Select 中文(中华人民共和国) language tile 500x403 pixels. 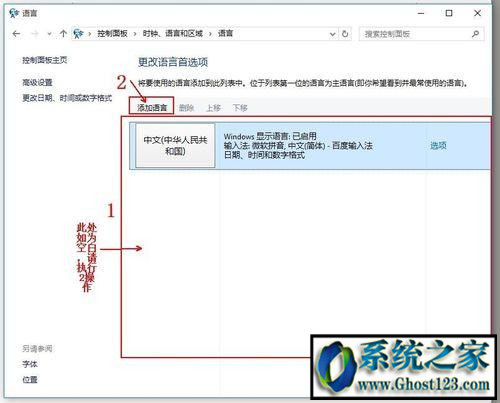(175, 146)
